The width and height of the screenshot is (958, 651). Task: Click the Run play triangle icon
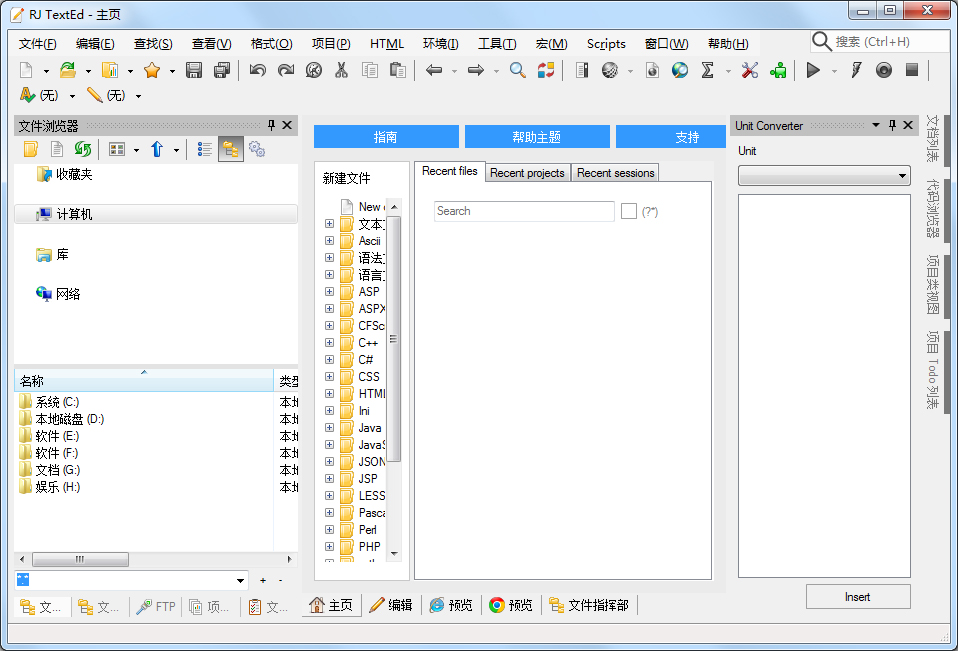tap(813, 70)
